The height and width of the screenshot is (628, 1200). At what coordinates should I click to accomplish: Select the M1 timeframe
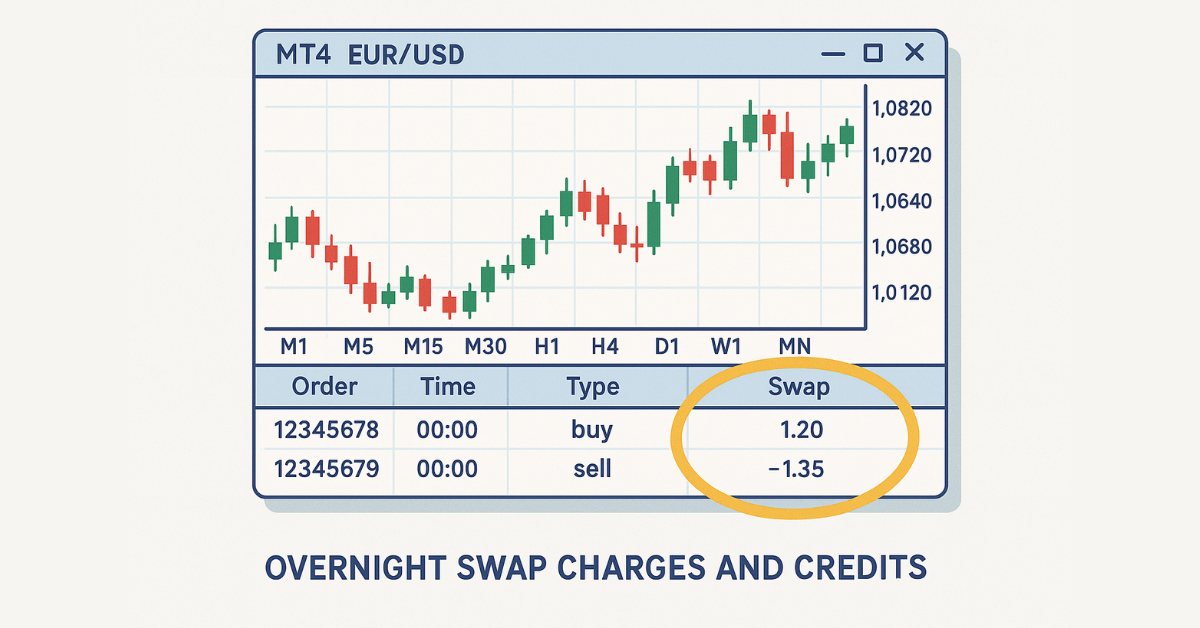(294, 347)
